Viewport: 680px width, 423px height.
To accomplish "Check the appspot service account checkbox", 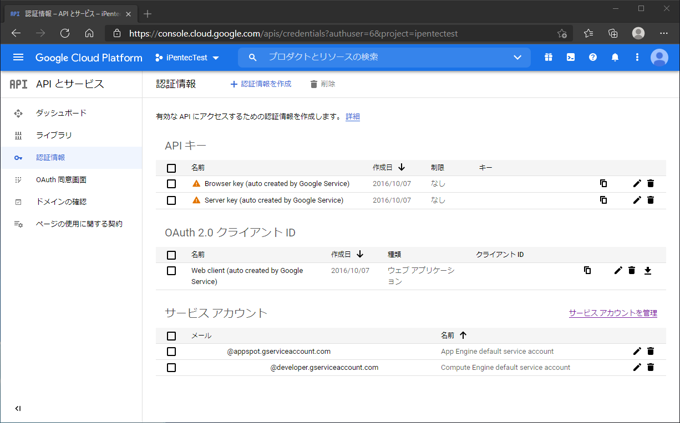I will (171, 351).
